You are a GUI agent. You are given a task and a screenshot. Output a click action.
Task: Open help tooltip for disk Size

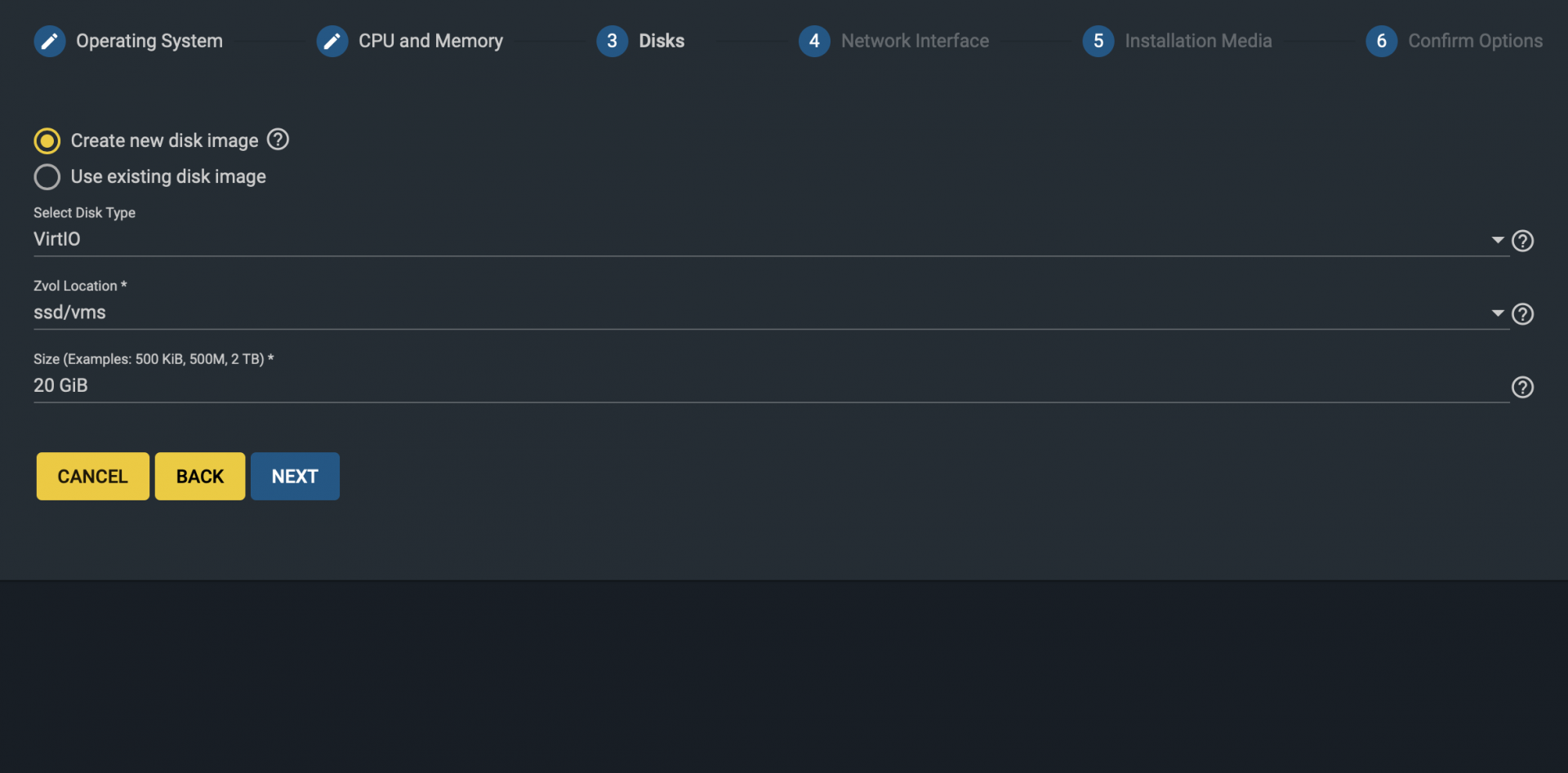click(x=1523, y=387)
